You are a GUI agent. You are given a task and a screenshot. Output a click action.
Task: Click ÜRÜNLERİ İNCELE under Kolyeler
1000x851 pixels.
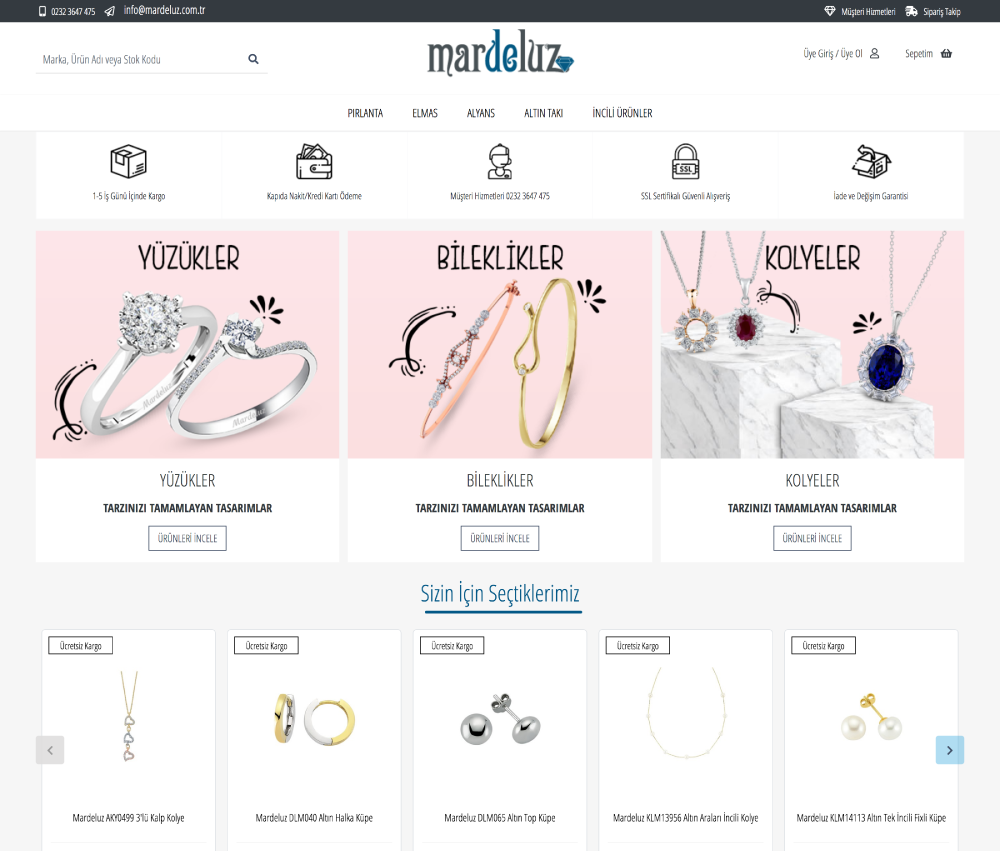812,538
